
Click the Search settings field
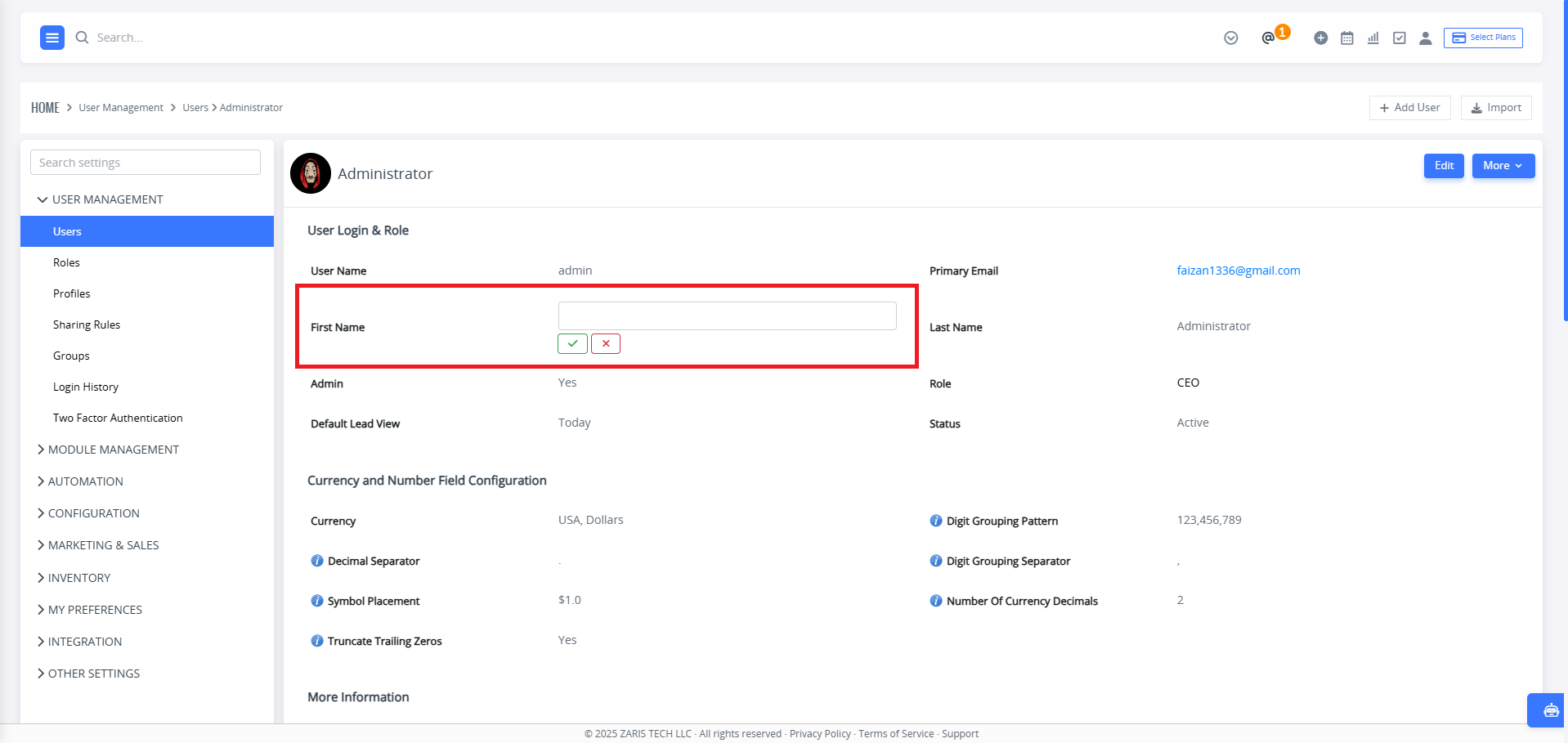click(146, 162)
